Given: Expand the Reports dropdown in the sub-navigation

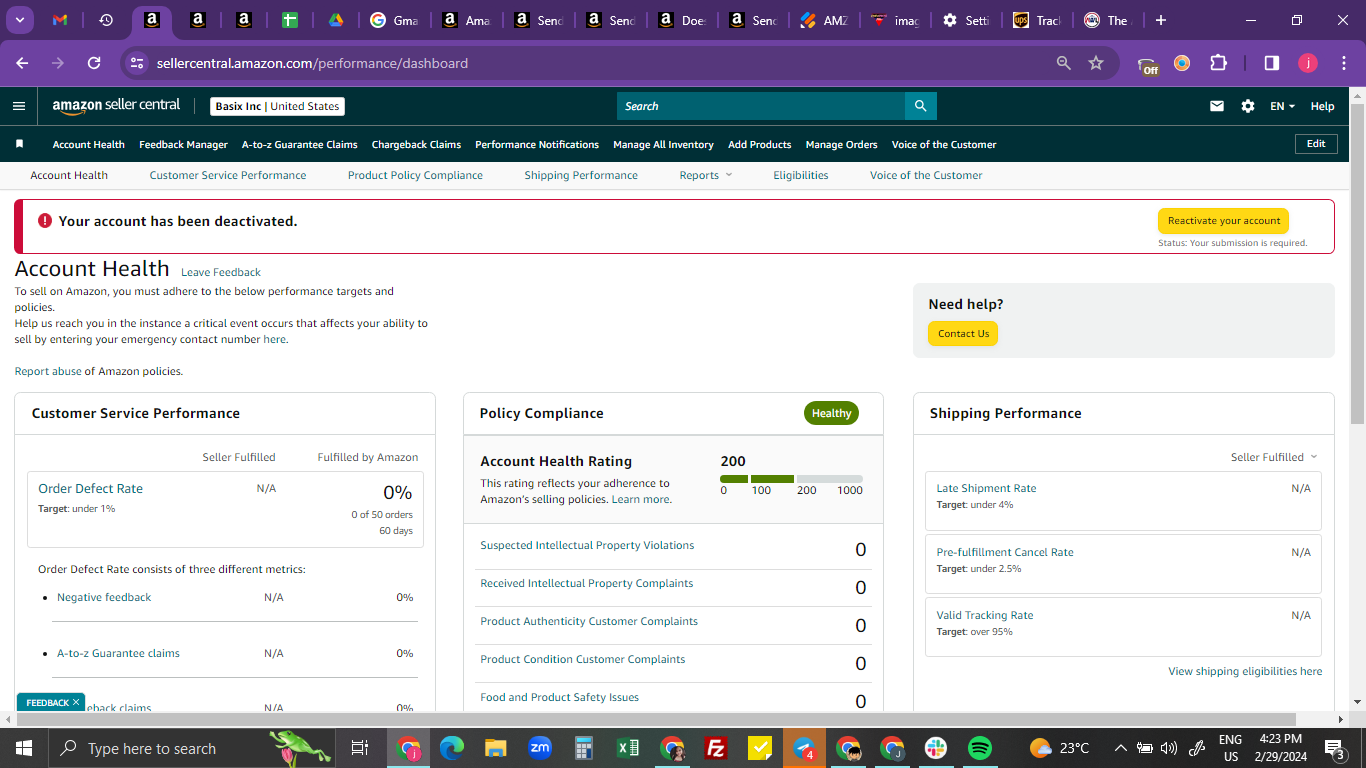Looking at the screenshot, I should point(706,175).
